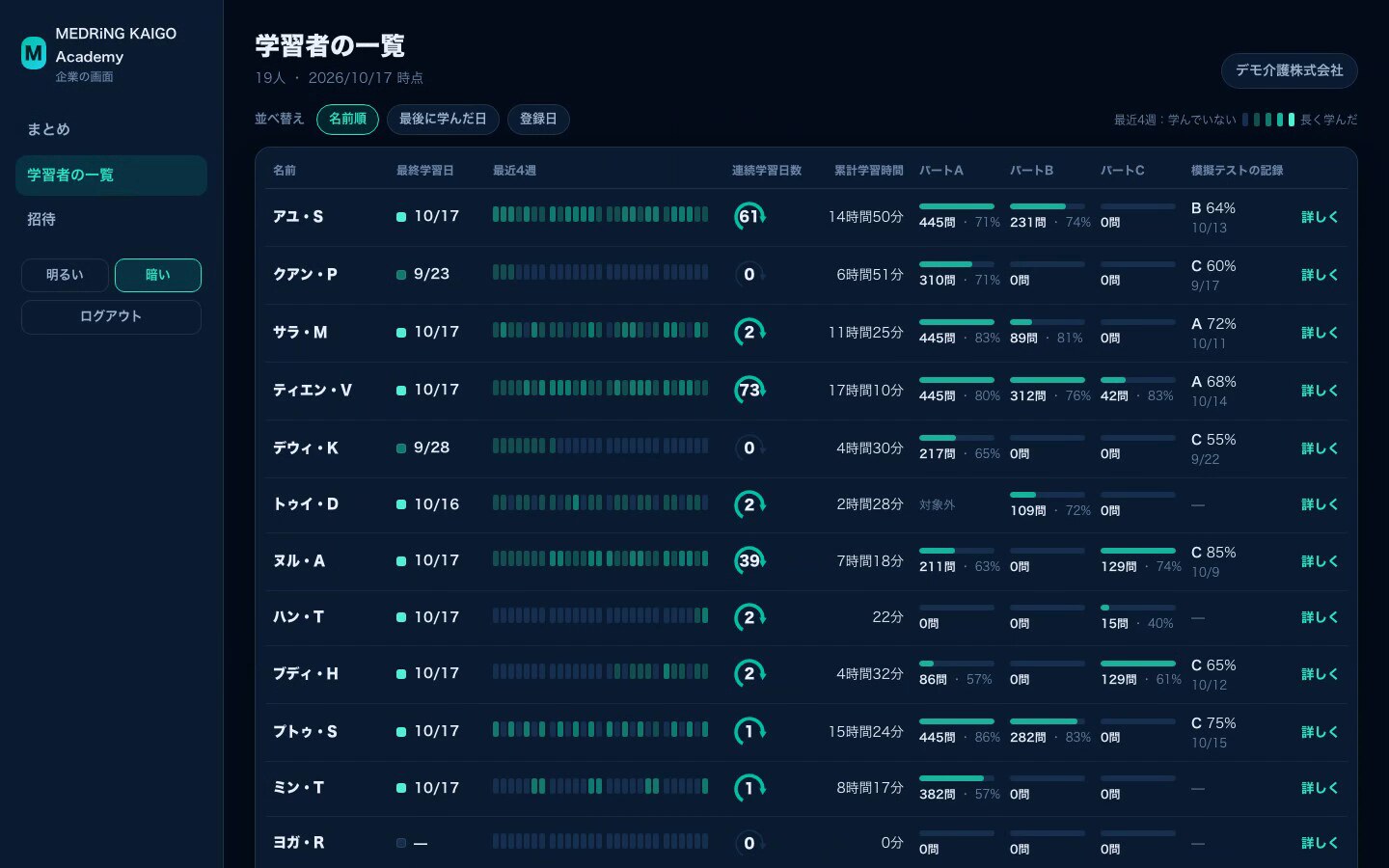Click 4-week activity strip for ティエン・V

[x=600, y=389]
